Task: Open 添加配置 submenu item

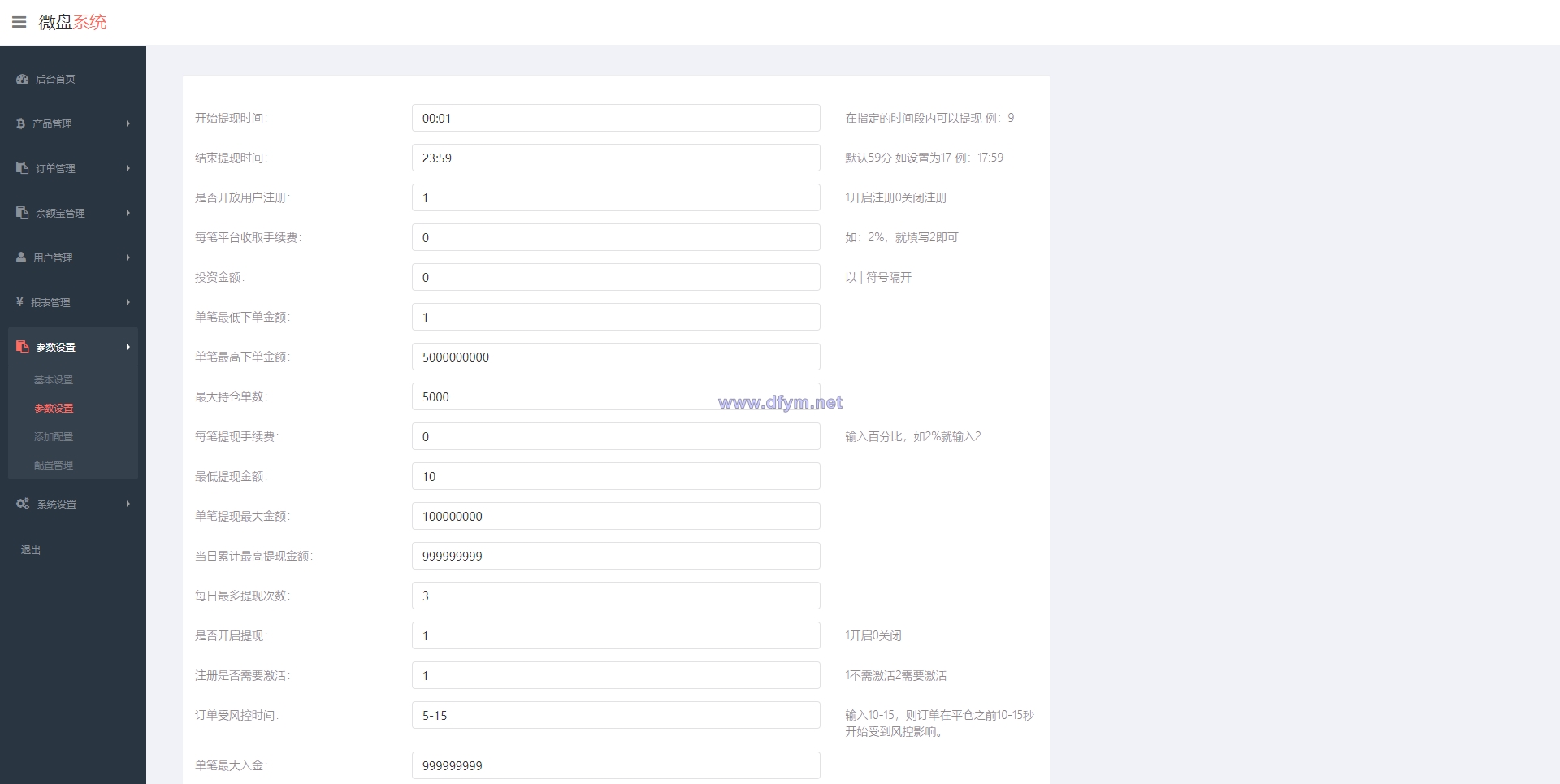Action: pyautogui.click(x=54, y=436)
